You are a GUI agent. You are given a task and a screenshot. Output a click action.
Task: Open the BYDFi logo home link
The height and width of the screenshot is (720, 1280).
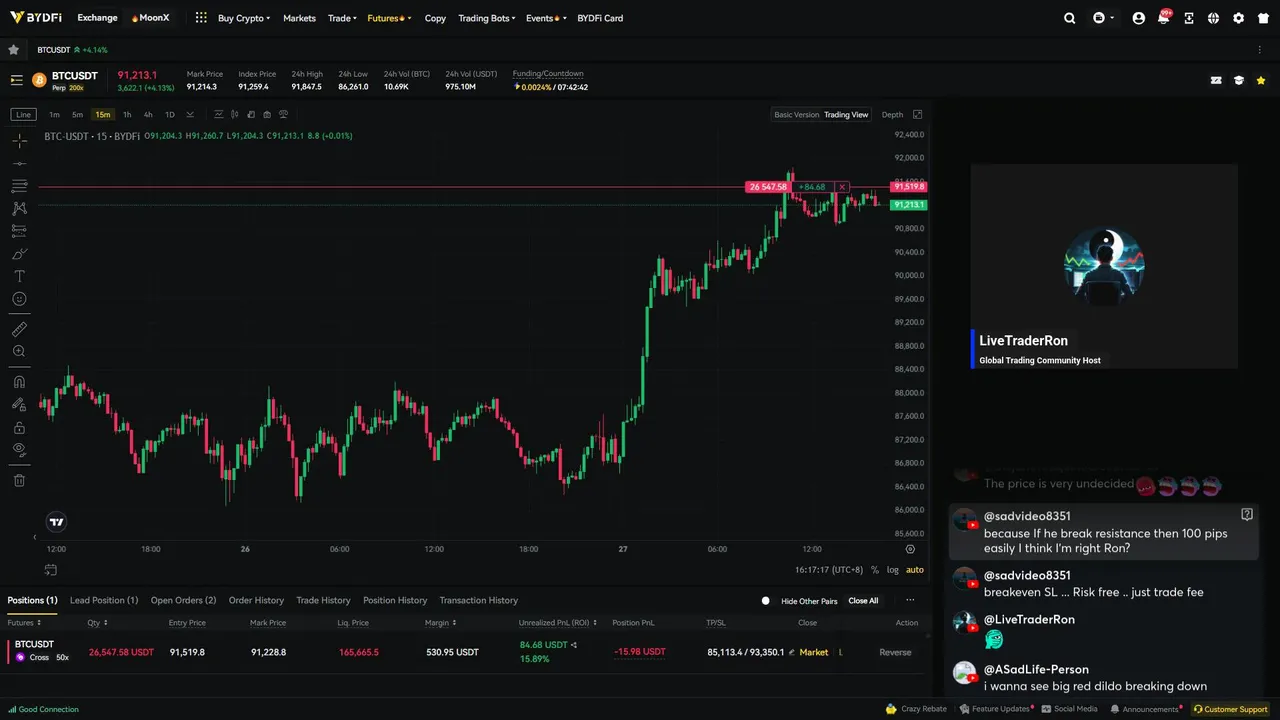(35, 18)
